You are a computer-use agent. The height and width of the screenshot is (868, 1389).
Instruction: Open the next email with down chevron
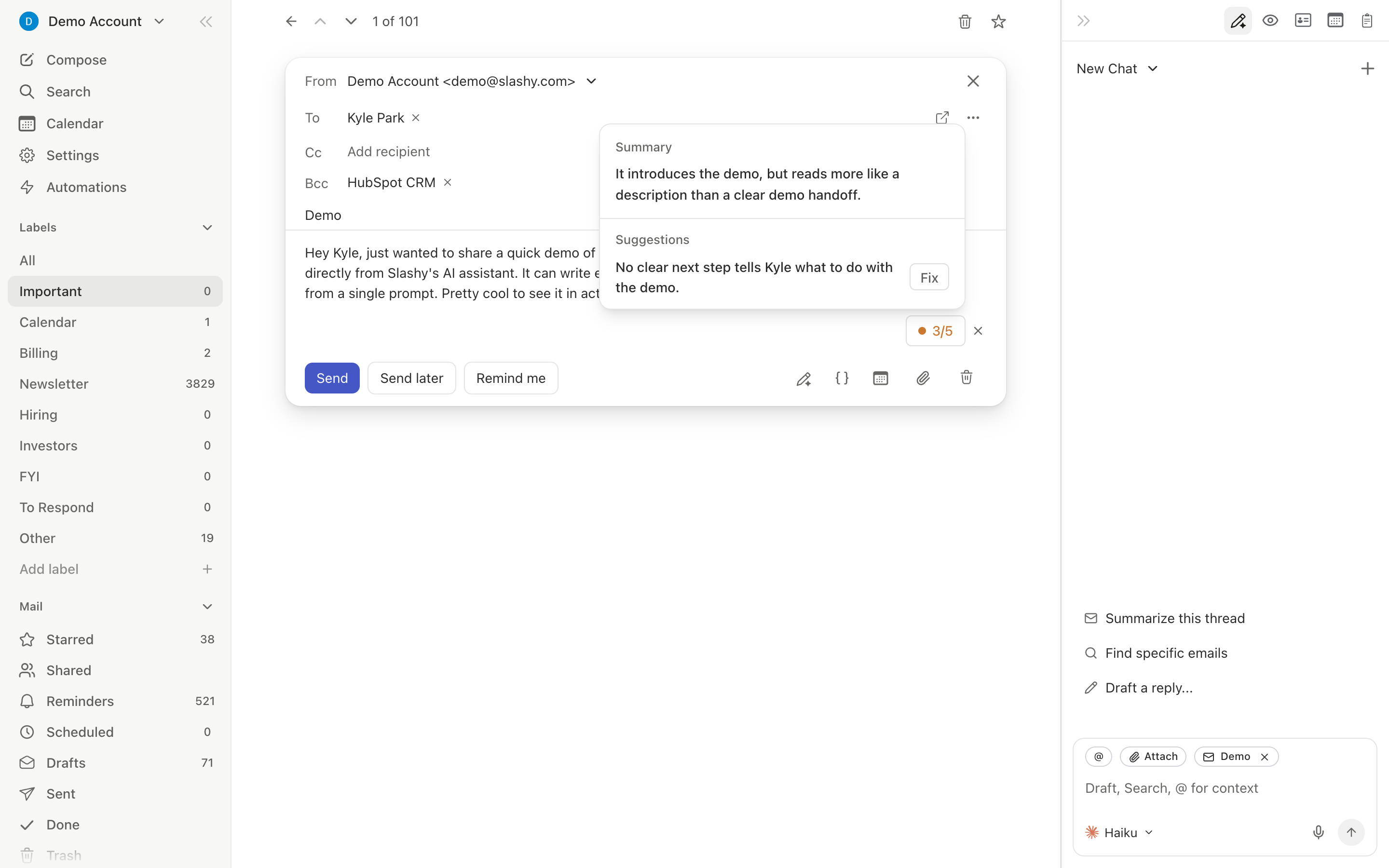point(351,22)
